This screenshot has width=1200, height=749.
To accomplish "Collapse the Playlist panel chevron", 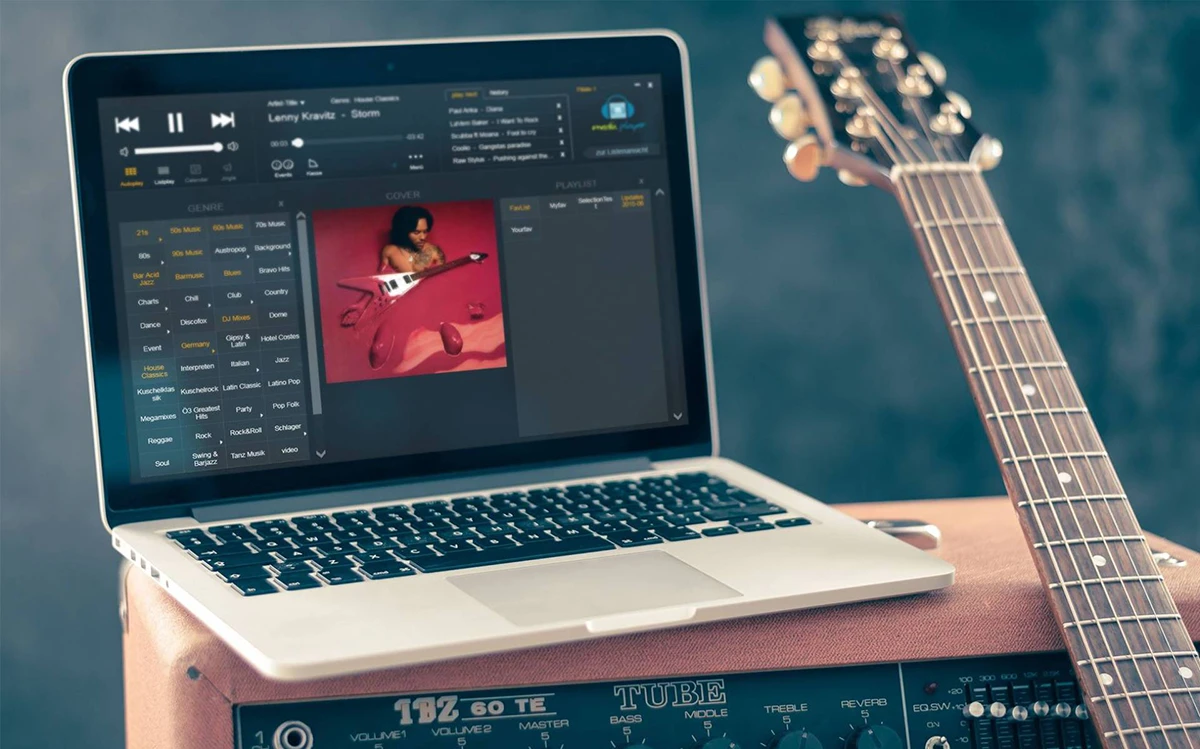I will (659, 192).
